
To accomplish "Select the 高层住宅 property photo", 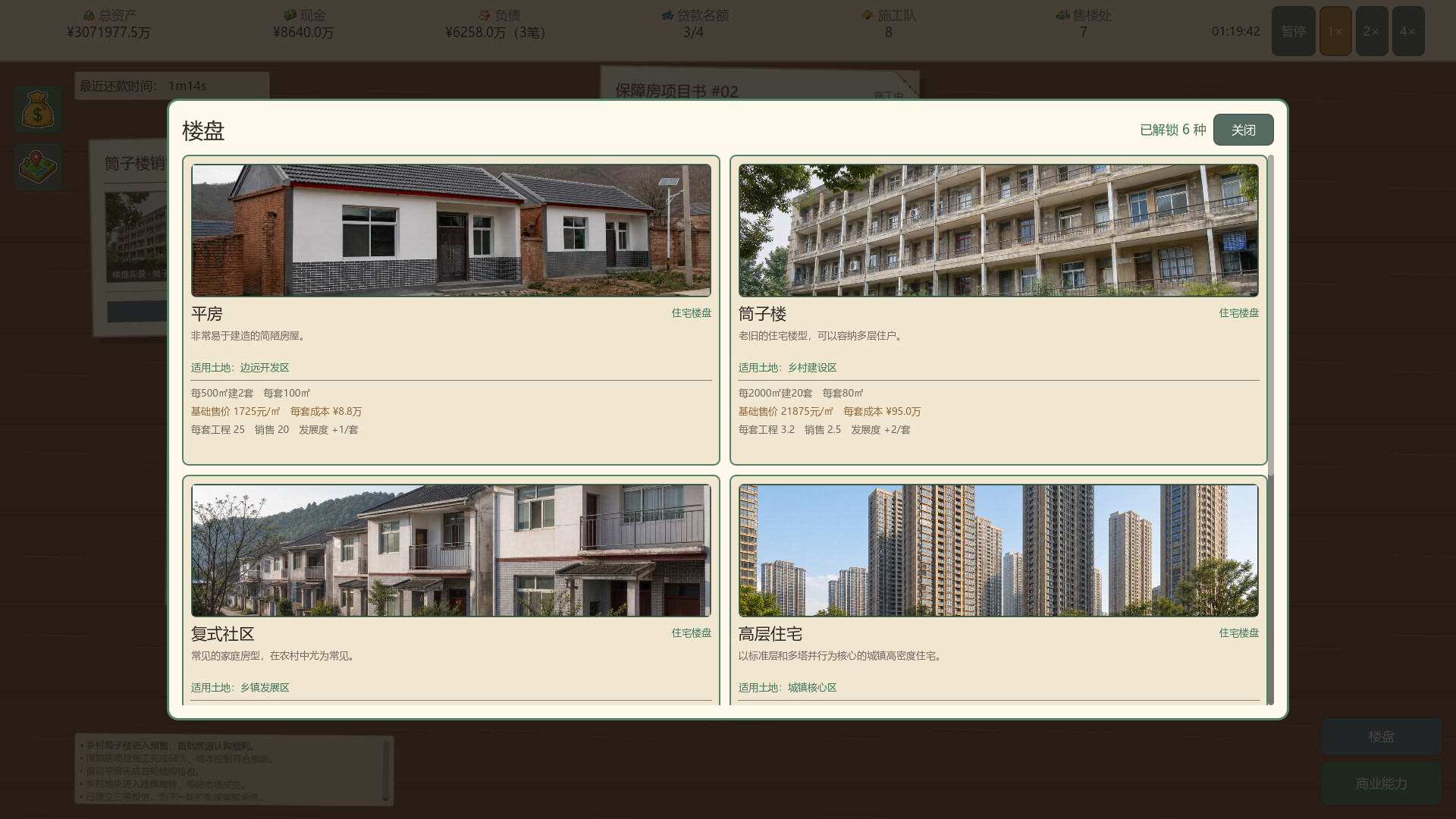I will point(999,551).
